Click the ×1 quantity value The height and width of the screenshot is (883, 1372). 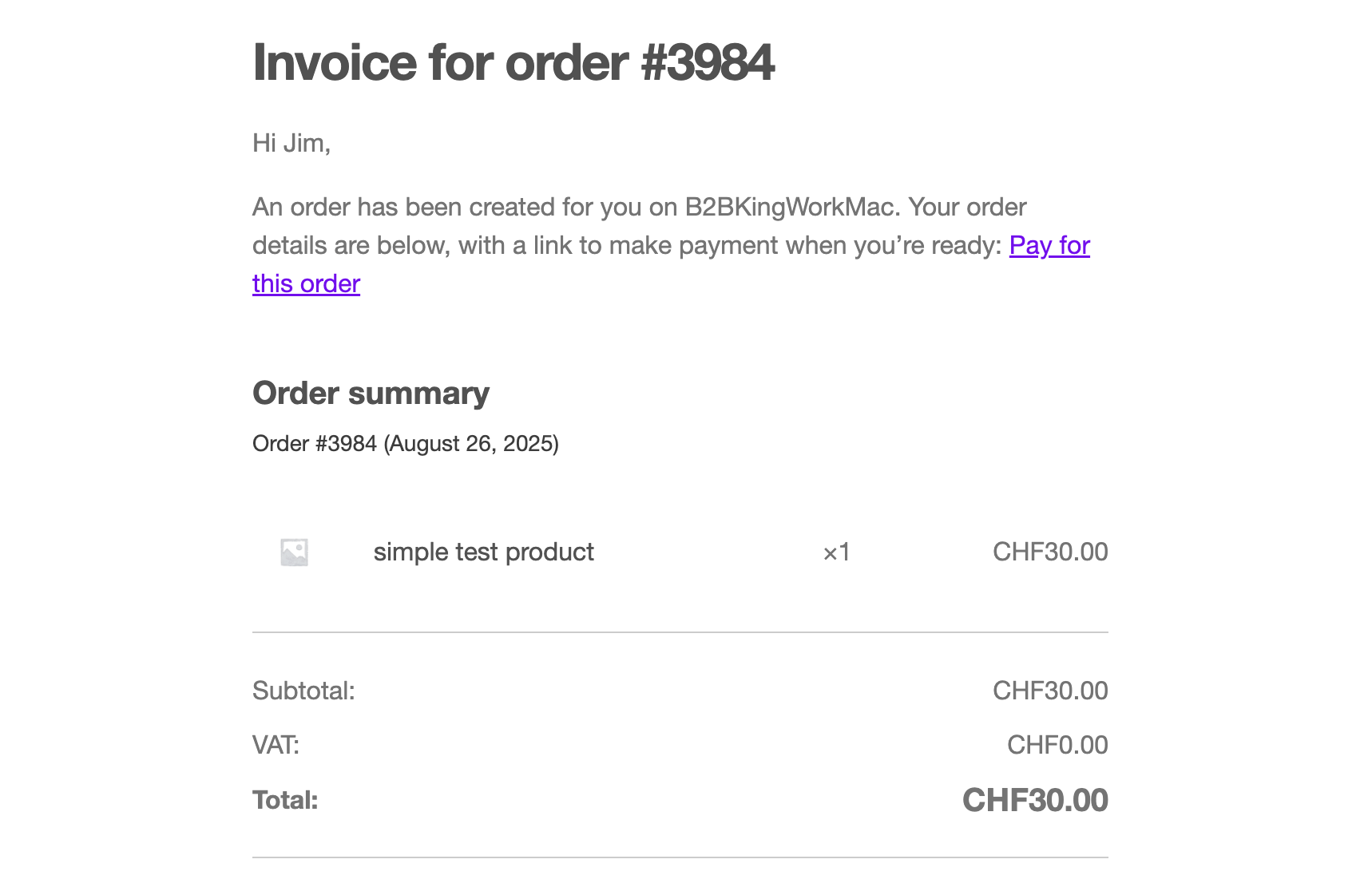836,552
